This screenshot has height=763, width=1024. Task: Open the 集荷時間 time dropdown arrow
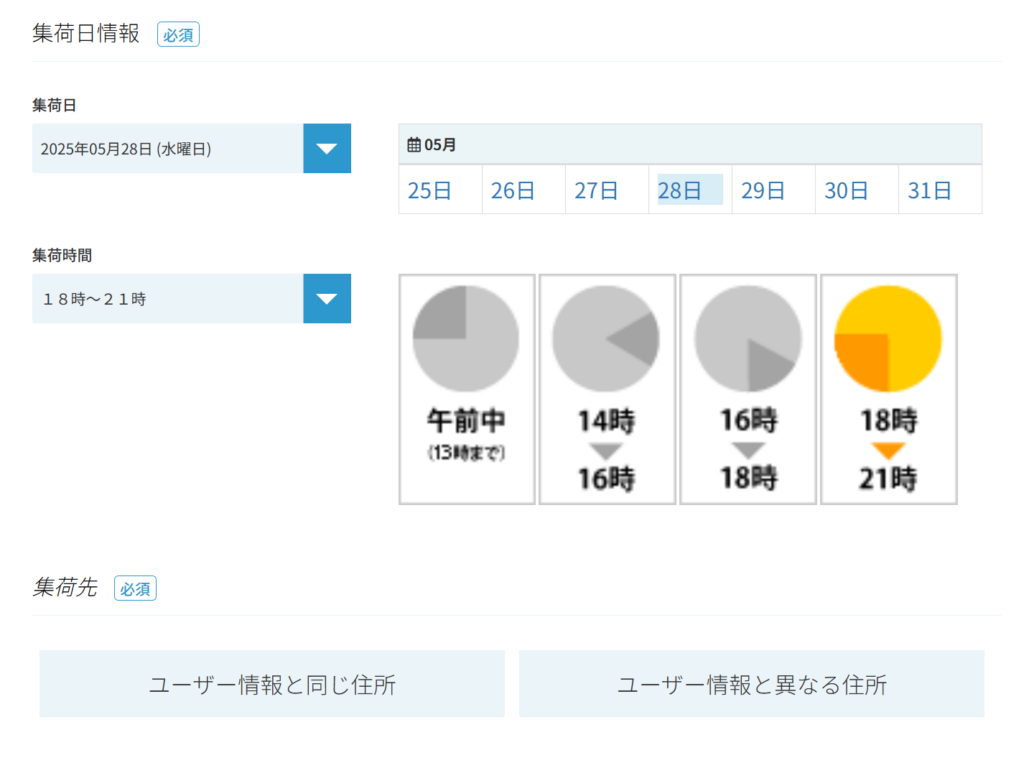[x=327, y=299]
